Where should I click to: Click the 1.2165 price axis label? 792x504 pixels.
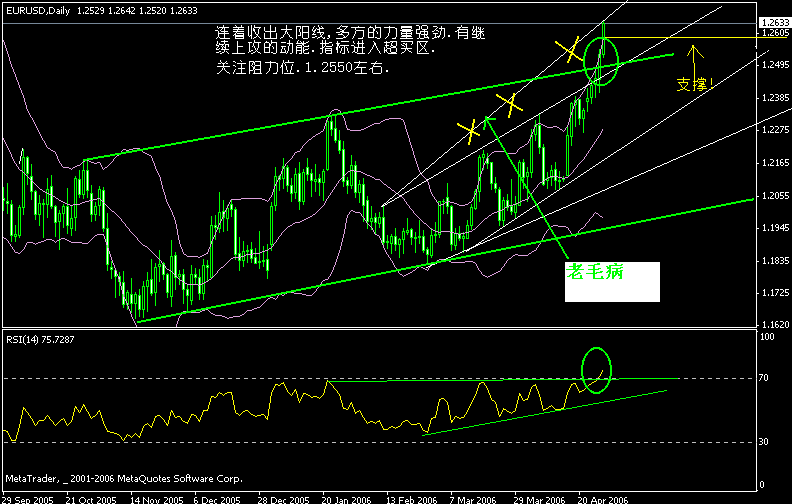pos(775,163)
